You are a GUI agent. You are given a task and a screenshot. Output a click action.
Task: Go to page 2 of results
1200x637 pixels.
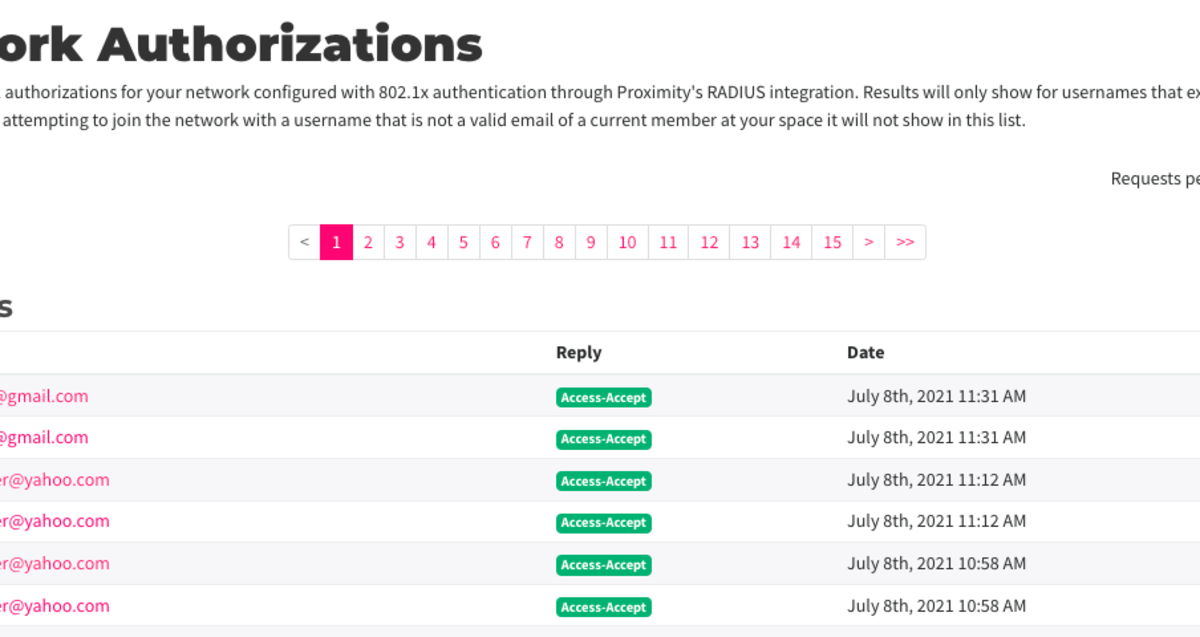pyautogui.click(x=368, y=242)
